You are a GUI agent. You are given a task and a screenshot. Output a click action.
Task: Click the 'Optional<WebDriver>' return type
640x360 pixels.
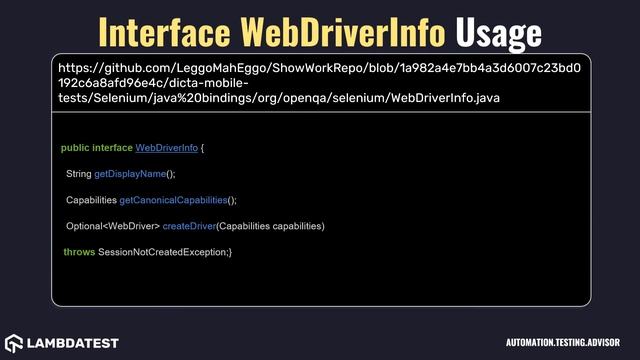(113, 226)
